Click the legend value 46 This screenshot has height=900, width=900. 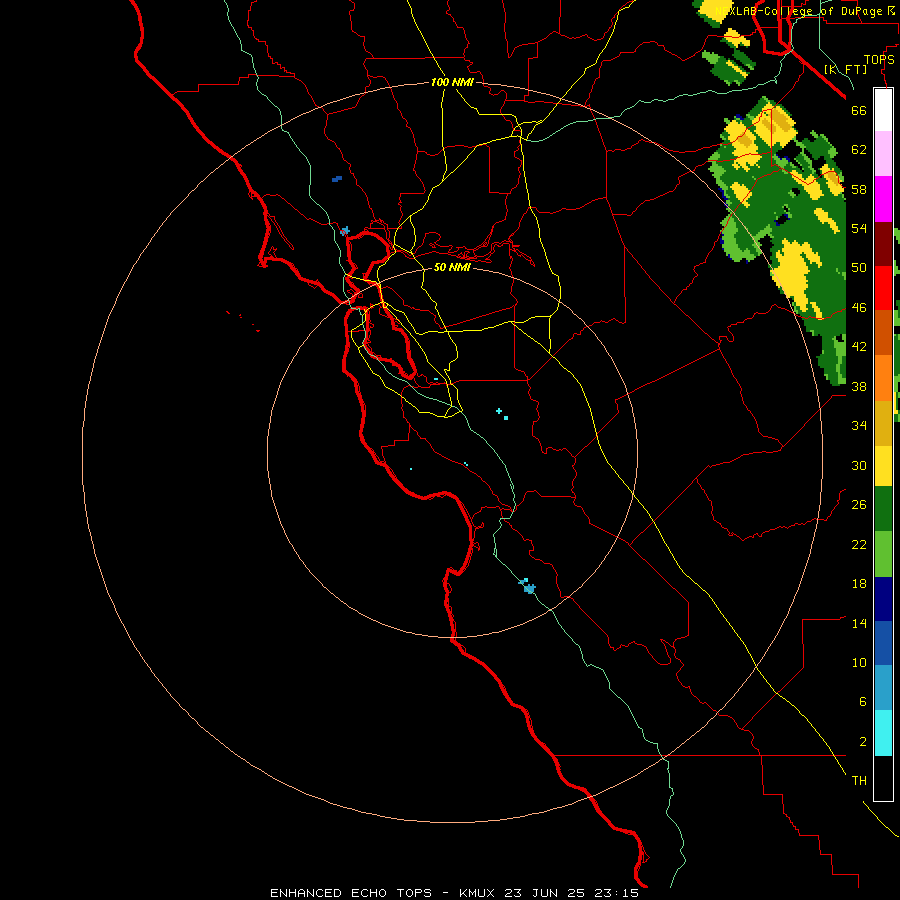coord(859,308)
